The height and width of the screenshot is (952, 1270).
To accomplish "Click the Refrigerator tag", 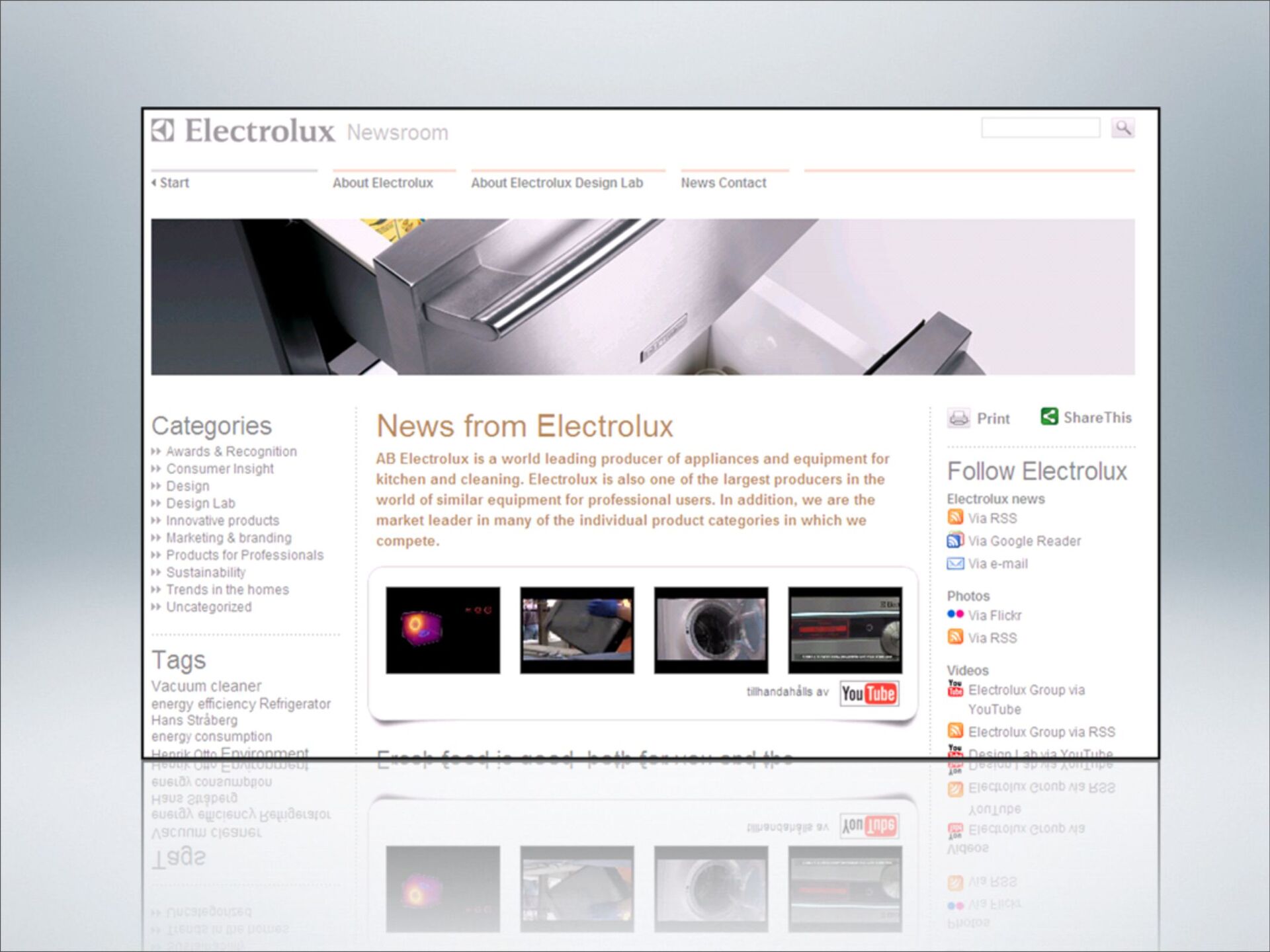I will (295, 704).
